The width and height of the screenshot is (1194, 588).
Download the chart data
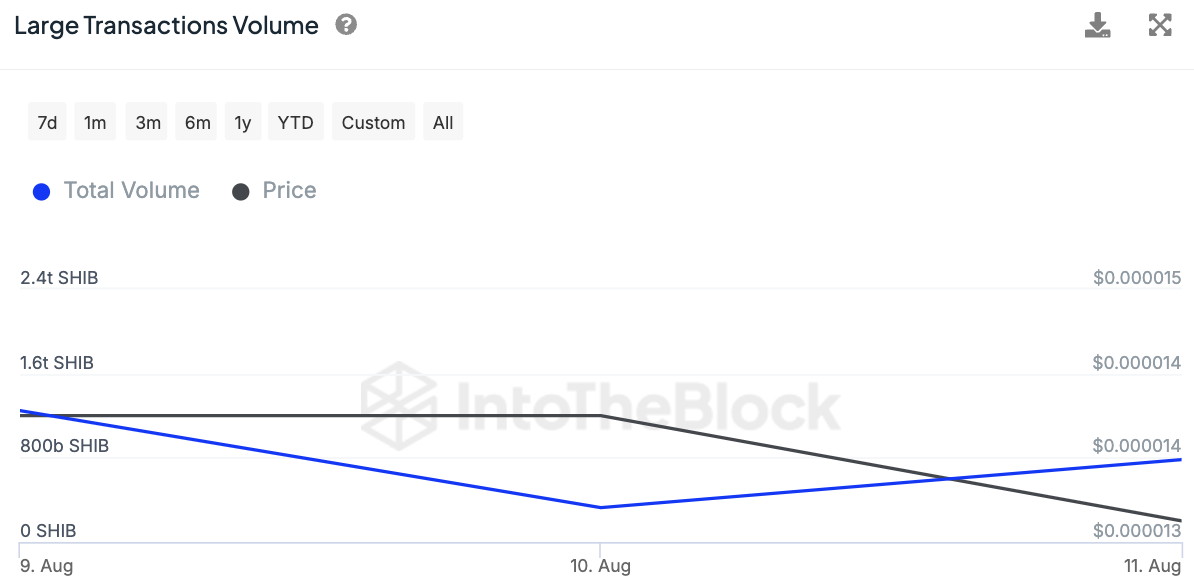(x=1098, y=25)
